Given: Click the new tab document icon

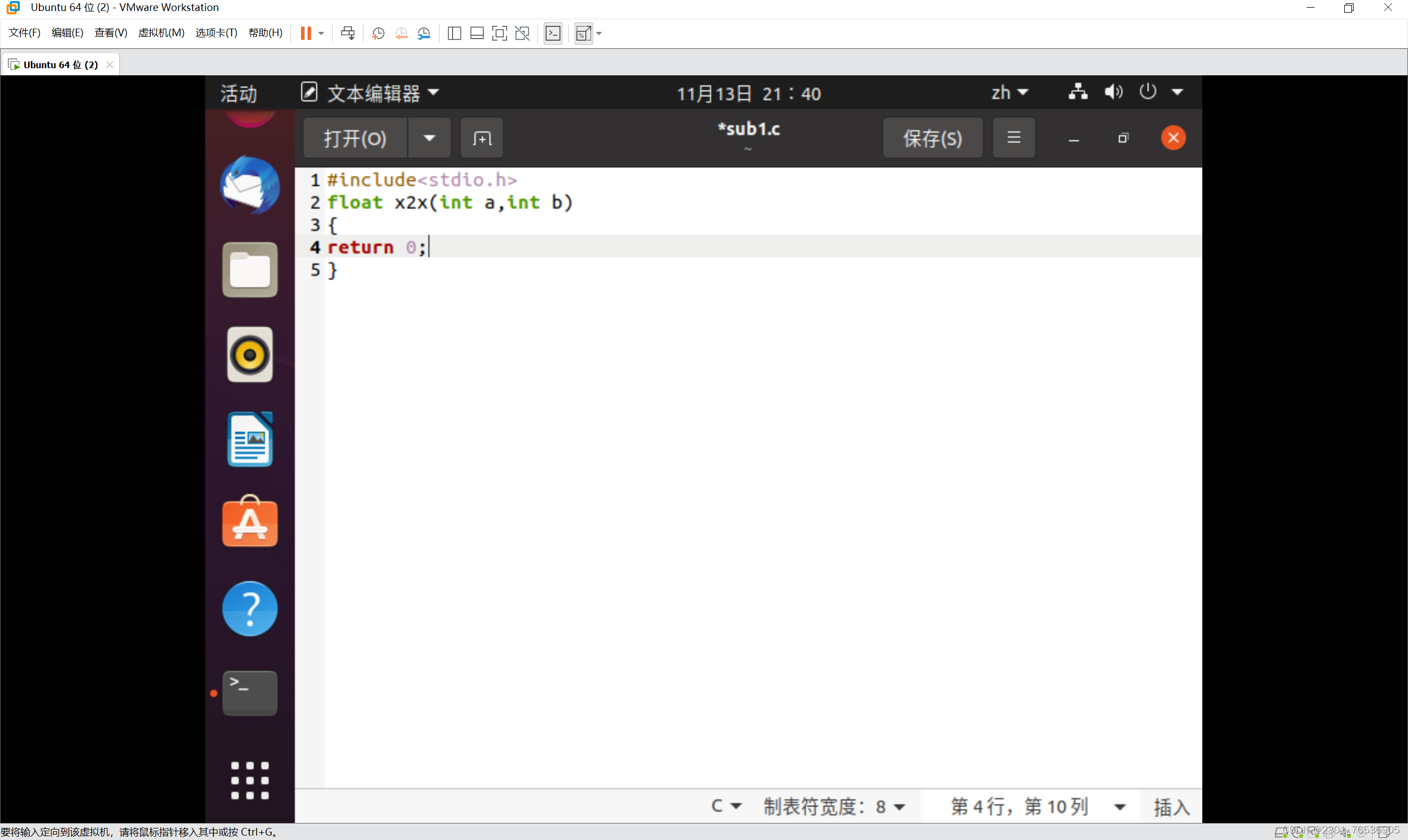Looking at the screenshot, I should pyautogui.click(x=481, y=138).
